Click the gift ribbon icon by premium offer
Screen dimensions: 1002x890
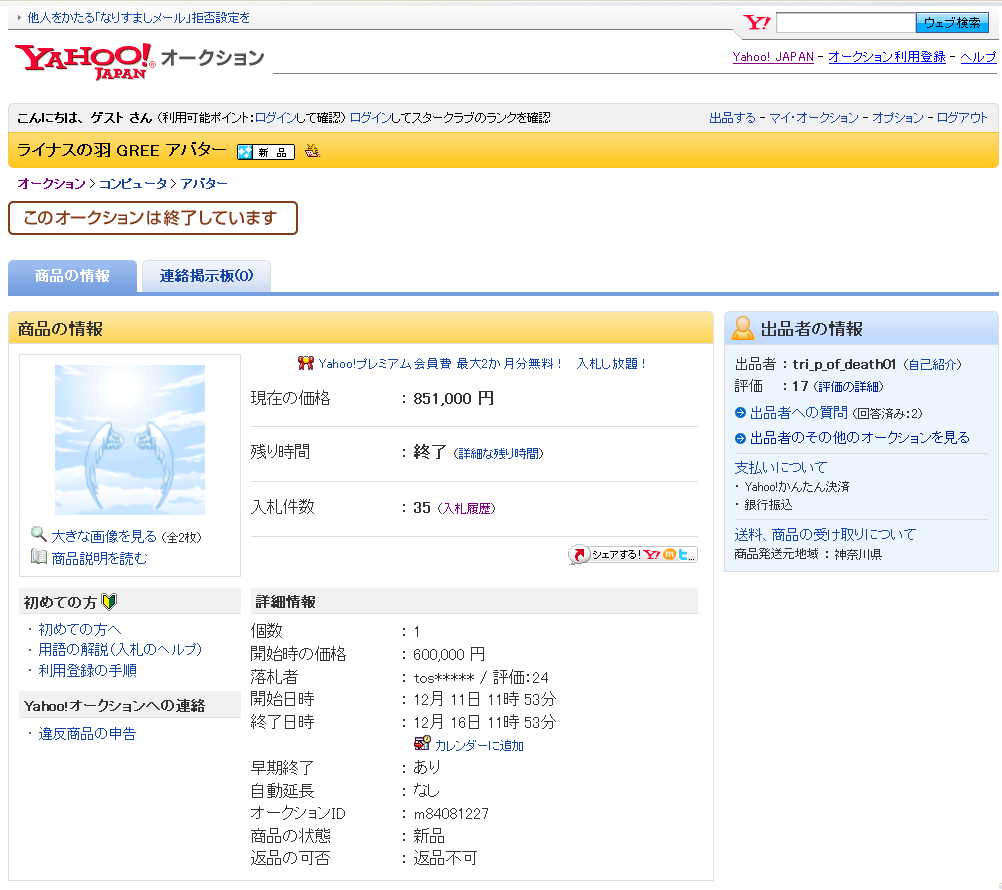tap(305, 363)
